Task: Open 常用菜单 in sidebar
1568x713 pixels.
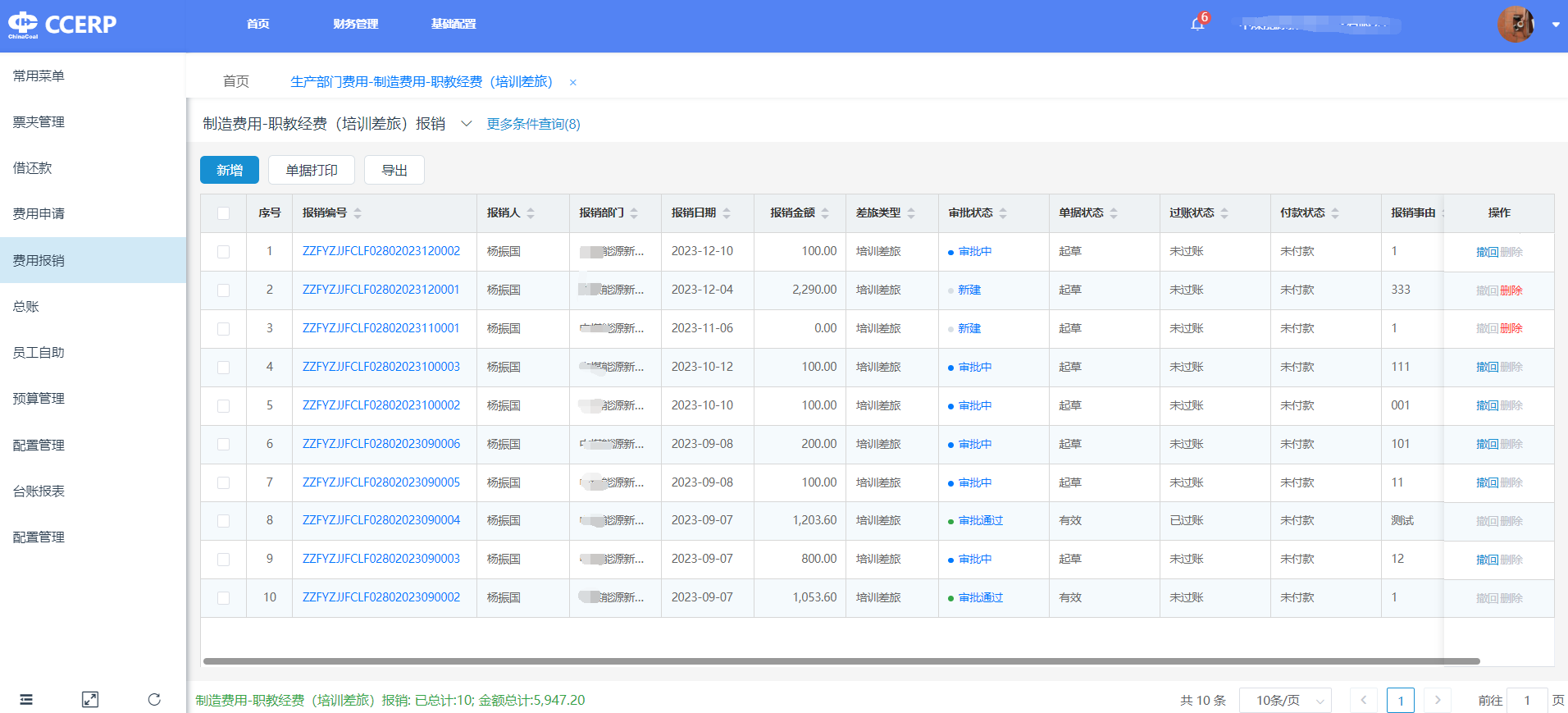Action: point(93,75)
